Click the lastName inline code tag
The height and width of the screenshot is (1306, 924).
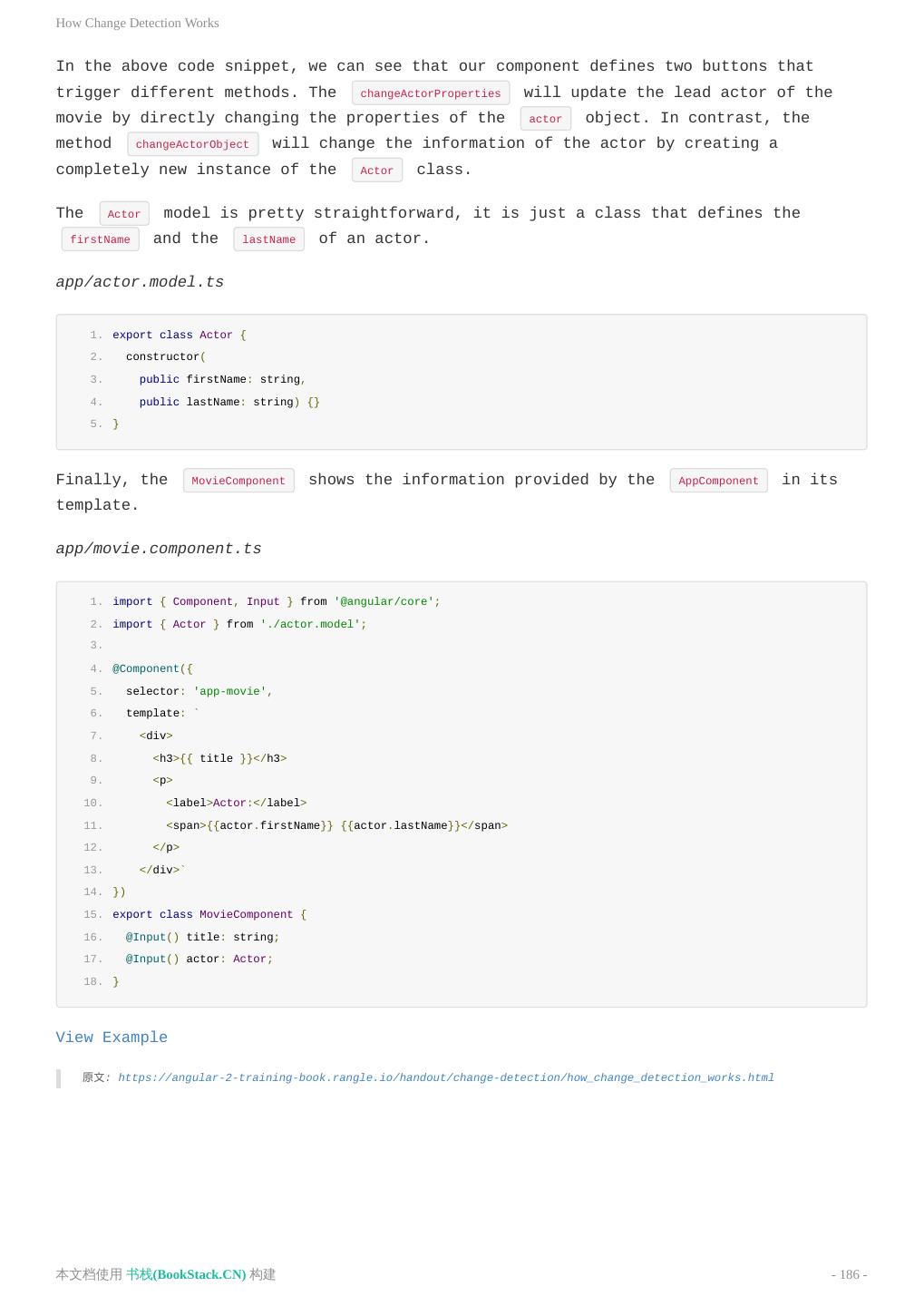click(x=268, y=239)
